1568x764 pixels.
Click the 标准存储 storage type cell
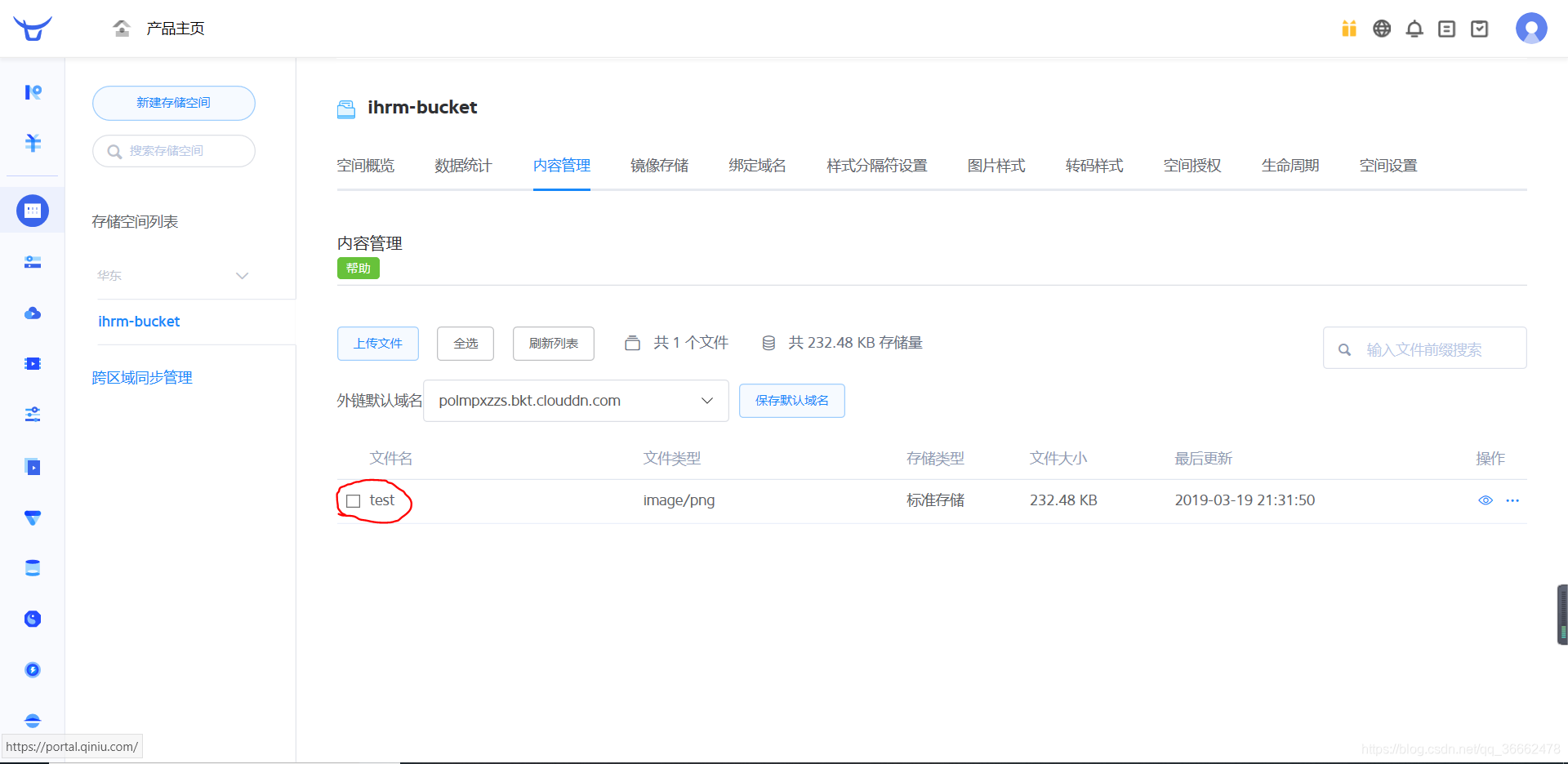point(935,500)
